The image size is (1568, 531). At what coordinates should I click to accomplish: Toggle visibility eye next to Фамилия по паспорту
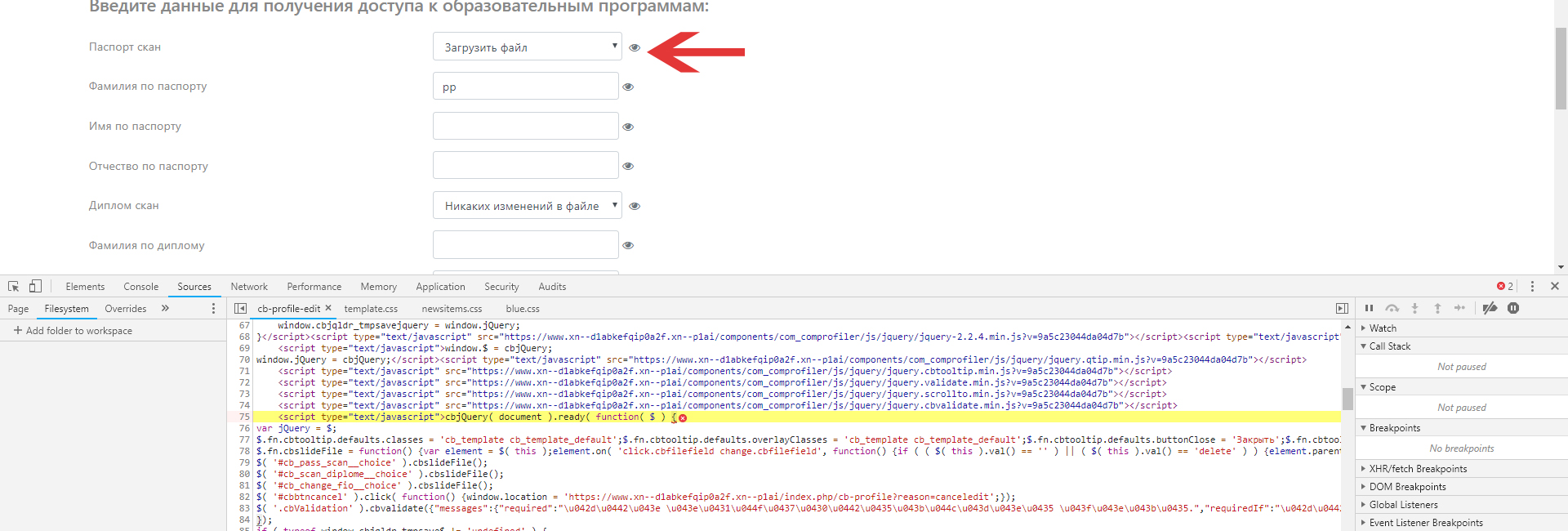point(628,87)
